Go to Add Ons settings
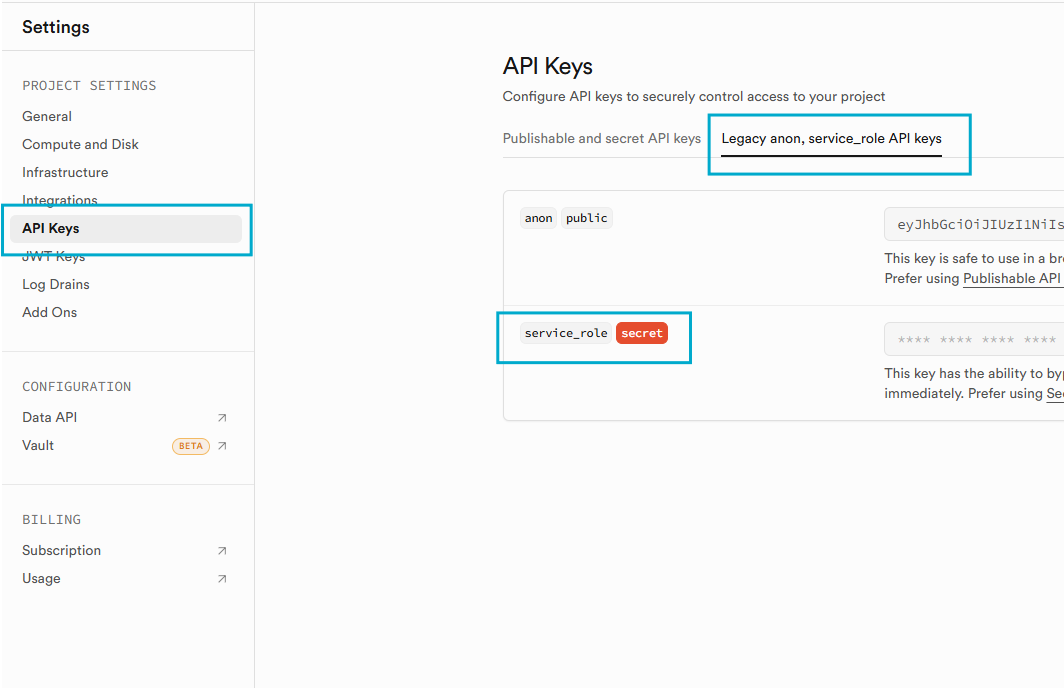This screenshot has height=688, width=1064. click(x=49, y=312)
